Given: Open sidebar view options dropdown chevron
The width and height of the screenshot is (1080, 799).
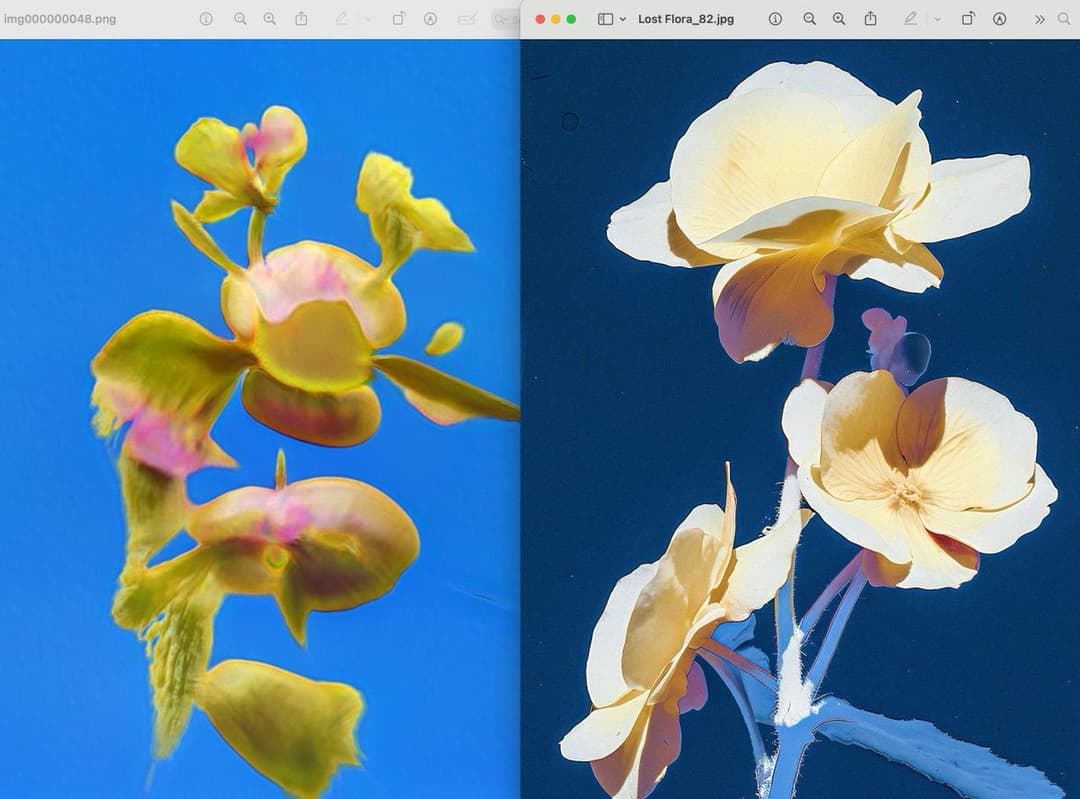Looking at the screenshot, I should tap(623, 19).
